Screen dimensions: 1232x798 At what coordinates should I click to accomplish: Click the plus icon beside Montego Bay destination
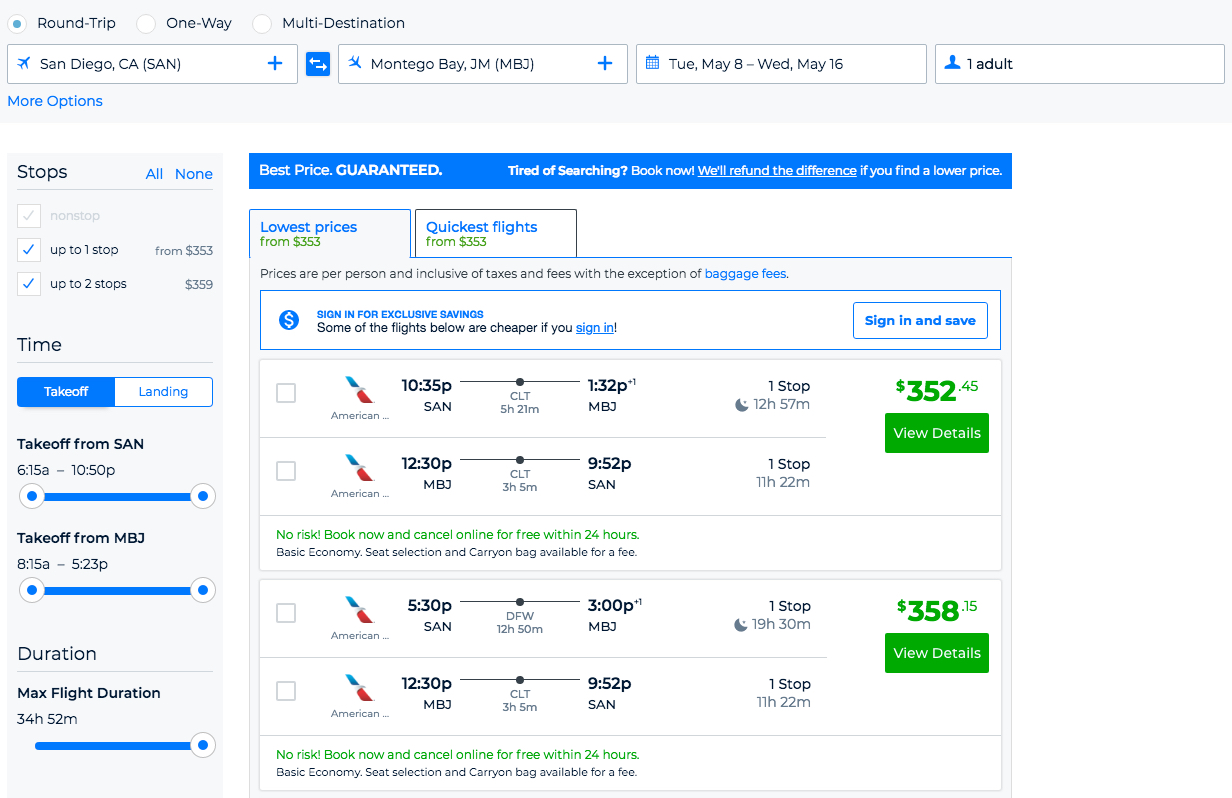coord(605,64)
